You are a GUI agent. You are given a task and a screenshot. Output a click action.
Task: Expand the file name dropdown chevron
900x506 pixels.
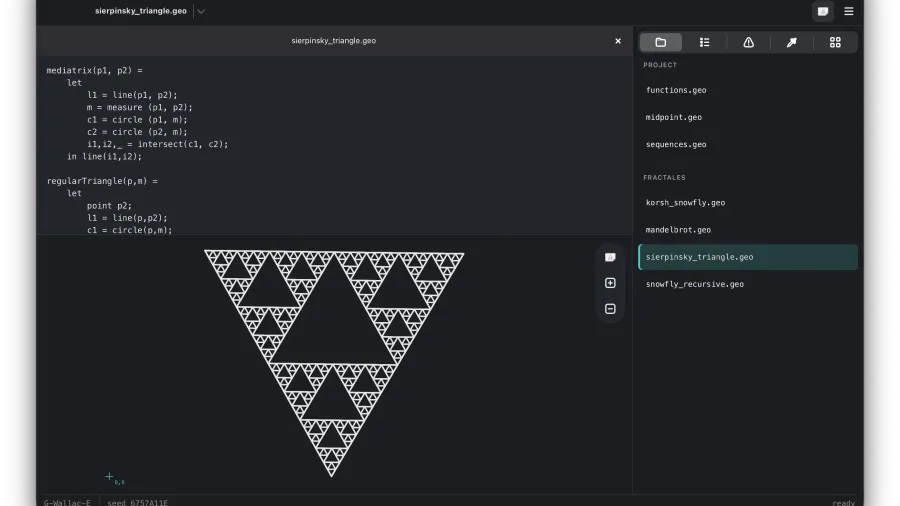click(201, 11)
